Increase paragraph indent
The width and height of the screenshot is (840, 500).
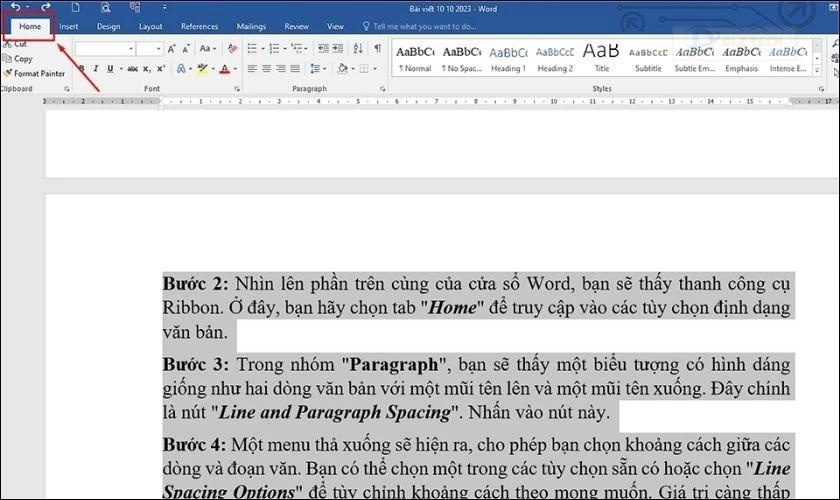pos(338,49)
